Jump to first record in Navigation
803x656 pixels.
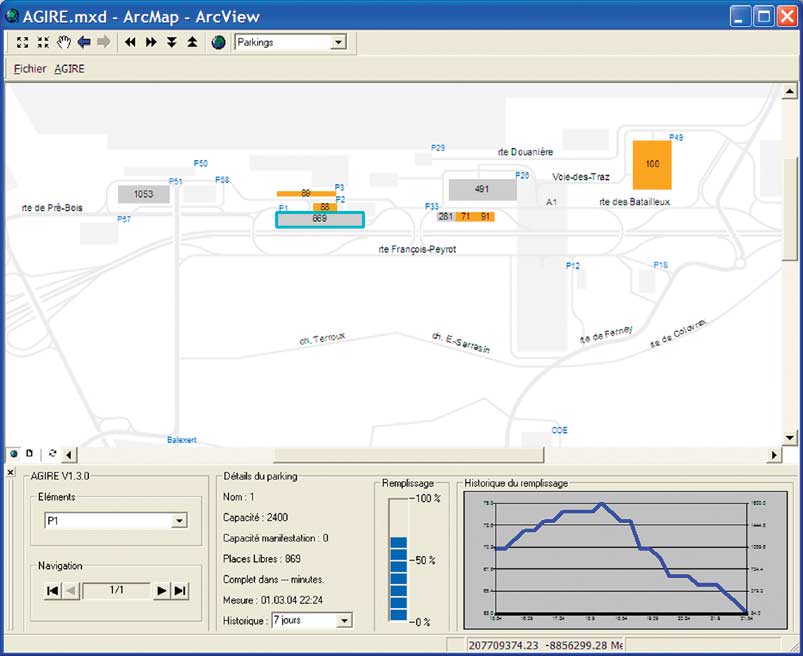point(53,591)
